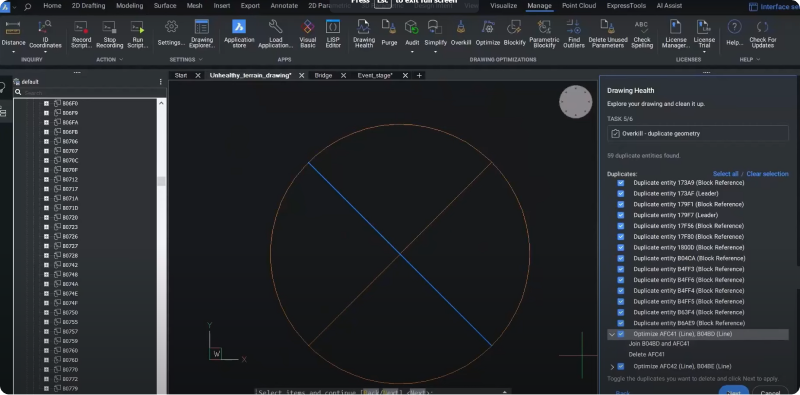Expand tree node B0712
800x395 pixels.
[x=46, y=180]
